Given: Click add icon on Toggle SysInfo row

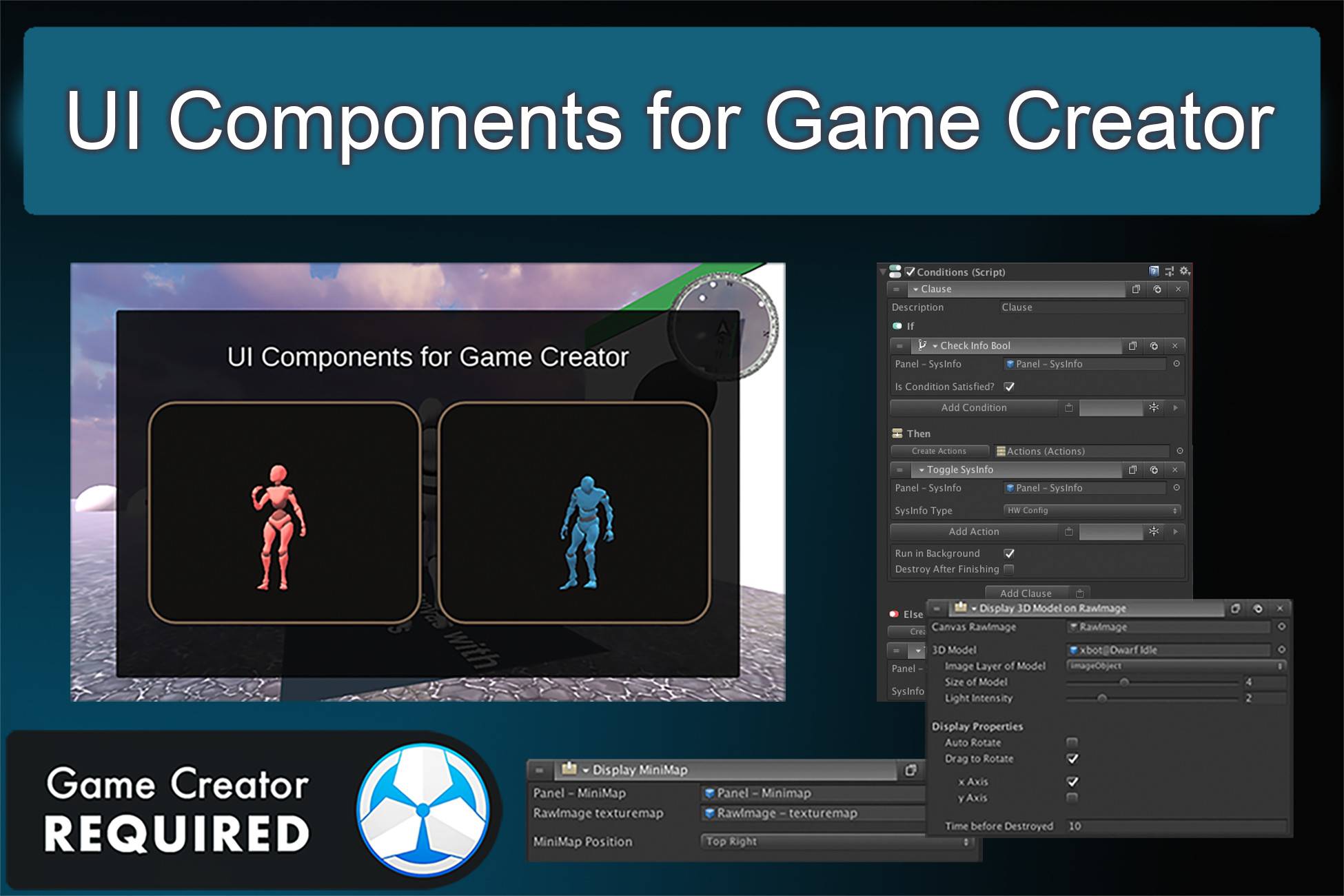Looking at the screenshot, I should point(1154,470).
